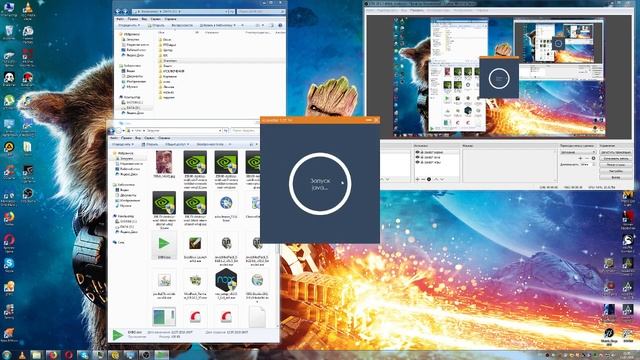Click the Windows Start button

[7, 355]
